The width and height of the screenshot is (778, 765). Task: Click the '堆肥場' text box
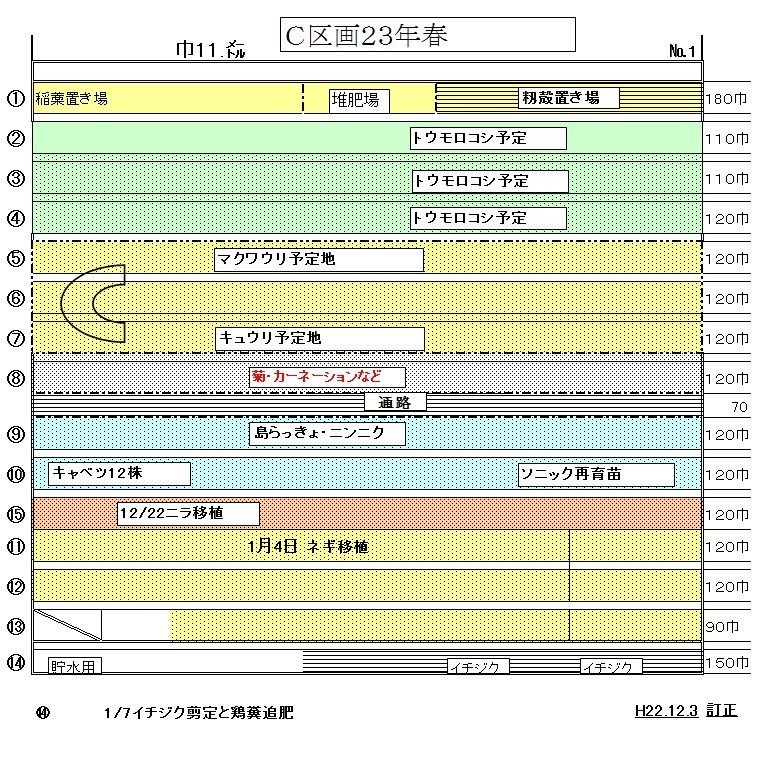pyautogui.click(x=359, y=101)
